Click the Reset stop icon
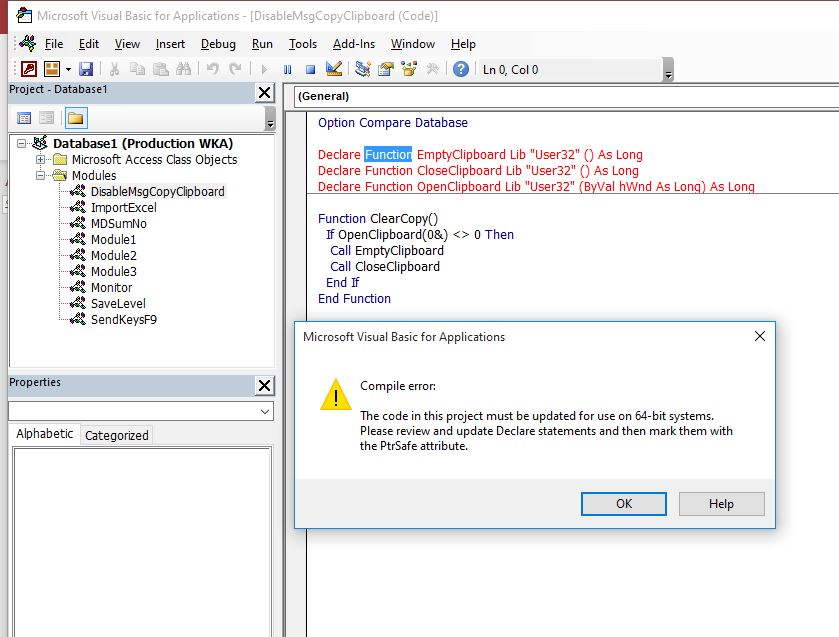Image resolution: width=839 pixels, height=637 pixels. 310,70
